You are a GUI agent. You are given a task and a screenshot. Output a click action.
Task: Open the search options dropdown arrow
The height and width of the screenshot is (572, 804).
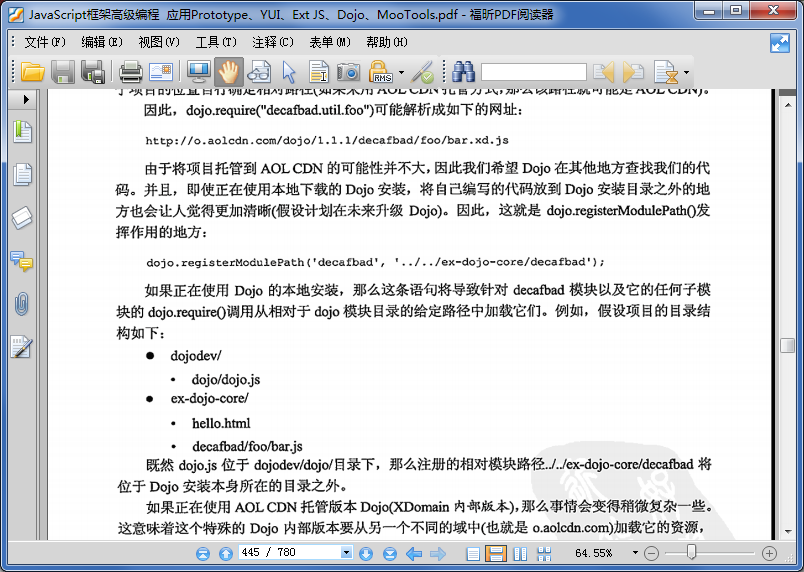point(686,72)
